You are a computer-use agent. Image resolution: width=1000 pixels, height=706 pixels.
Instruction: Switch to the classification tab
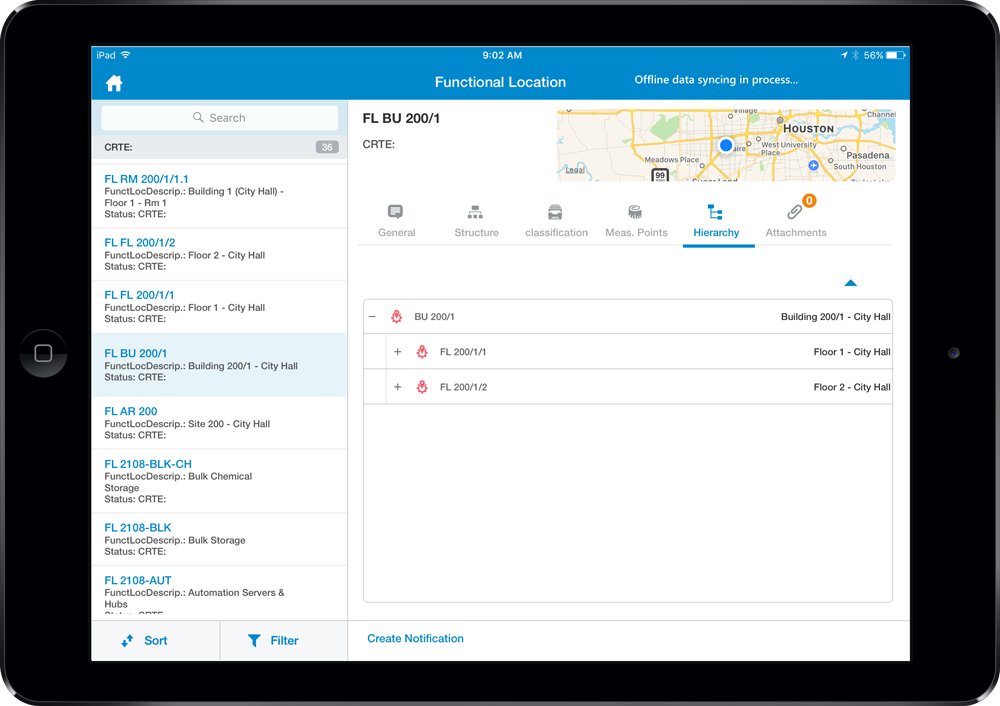point(556,221)
